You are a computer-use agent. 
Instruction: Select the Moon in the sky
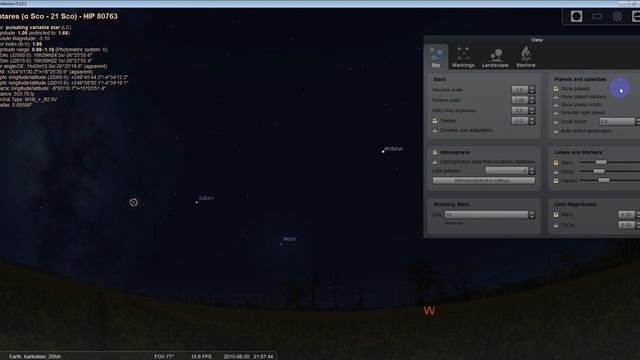(281, 244)
